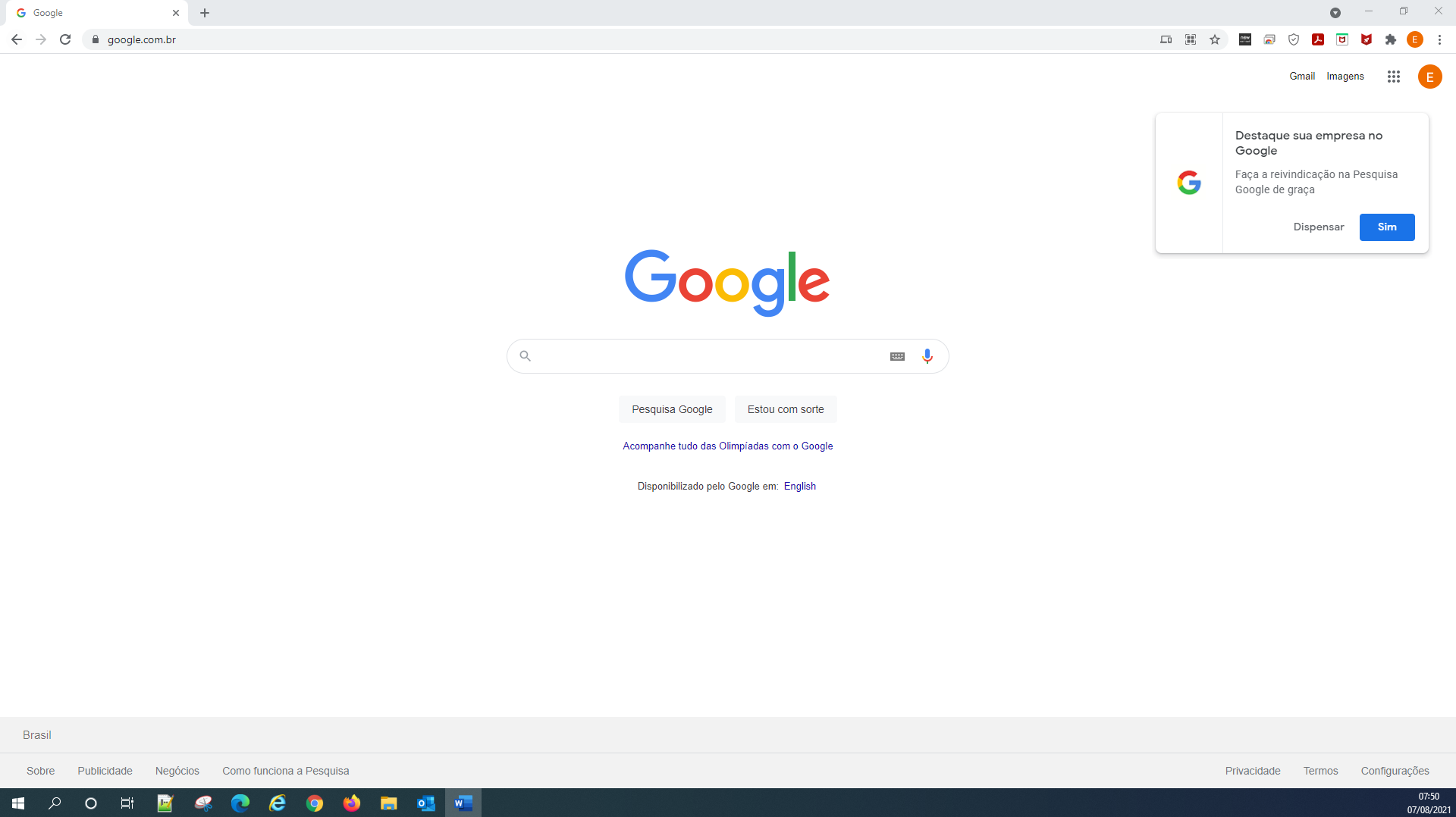
Task: Click the Google logo image
Action: [727, 282]
